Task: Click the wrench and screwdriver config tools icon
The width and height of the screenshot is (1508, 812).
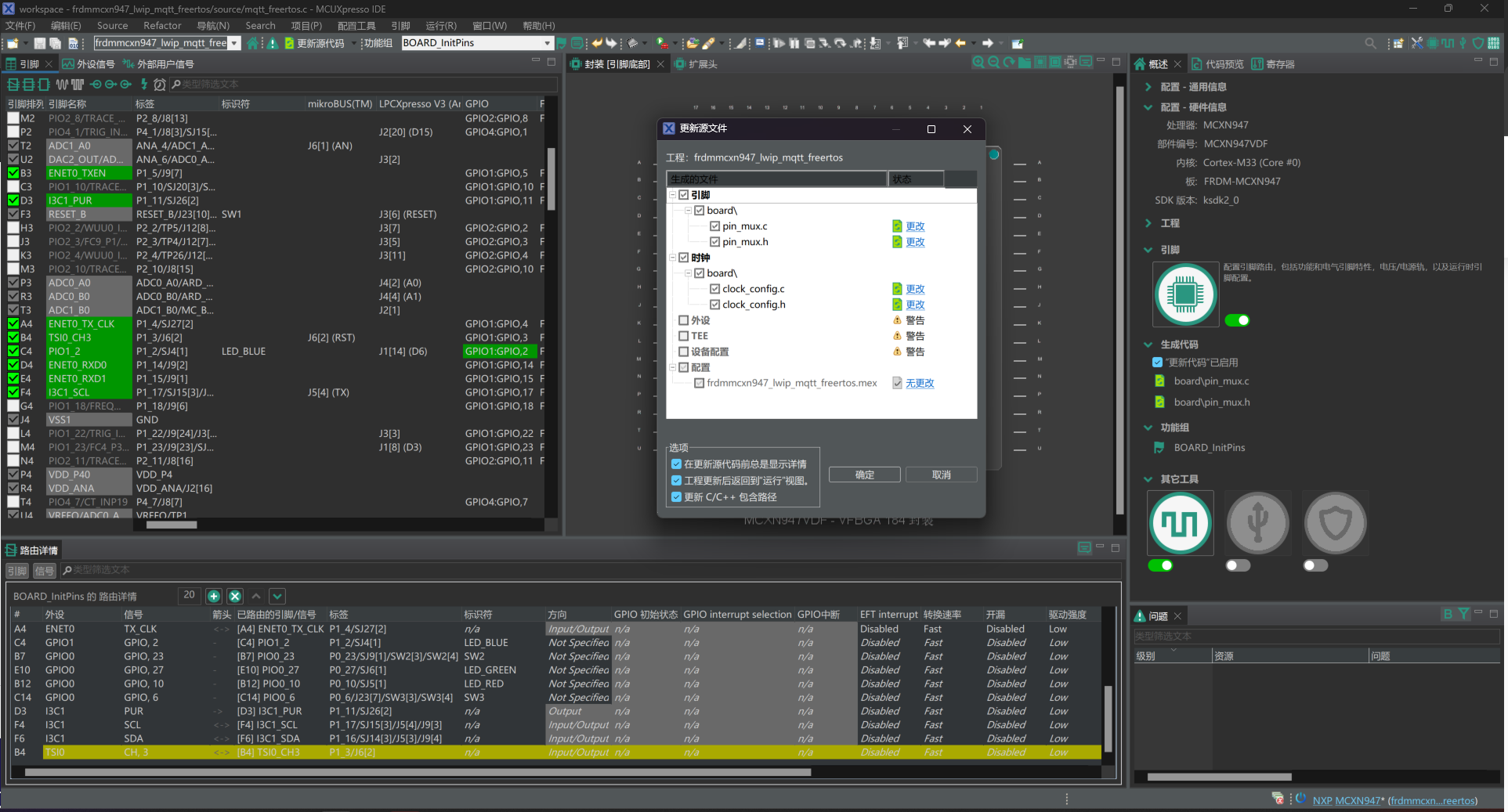Action: tap(1416, 43)
